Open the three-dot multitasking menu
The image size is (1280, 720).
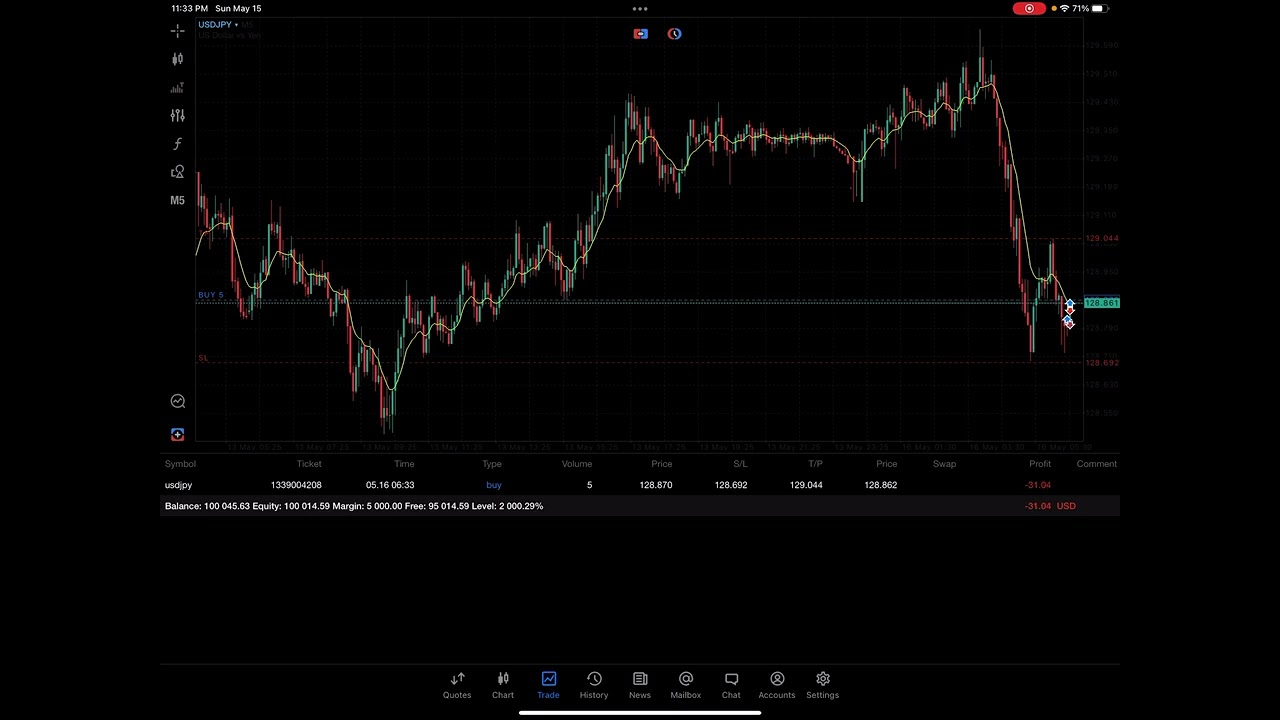pyautogui.click(x=640, y=8)
